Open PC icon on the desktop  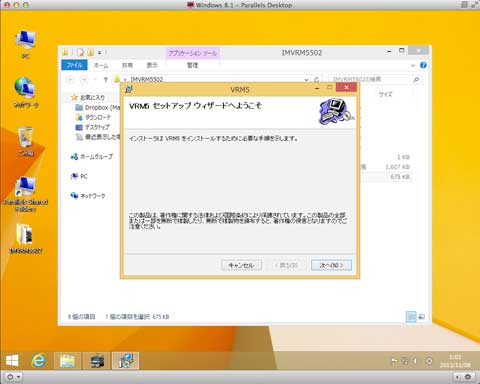click(25, 45)
